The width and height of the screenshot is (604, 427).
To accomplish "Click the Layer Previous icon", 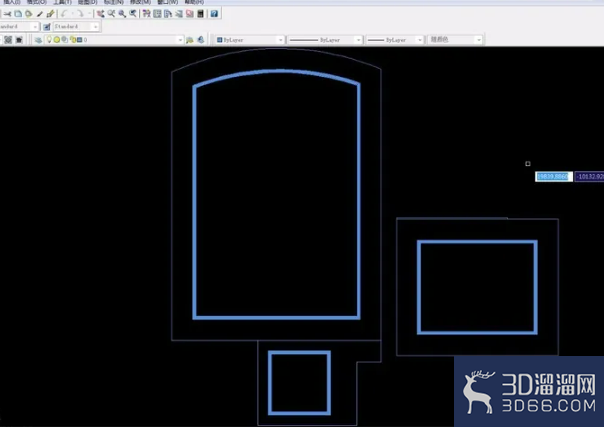I will (201, 40).
